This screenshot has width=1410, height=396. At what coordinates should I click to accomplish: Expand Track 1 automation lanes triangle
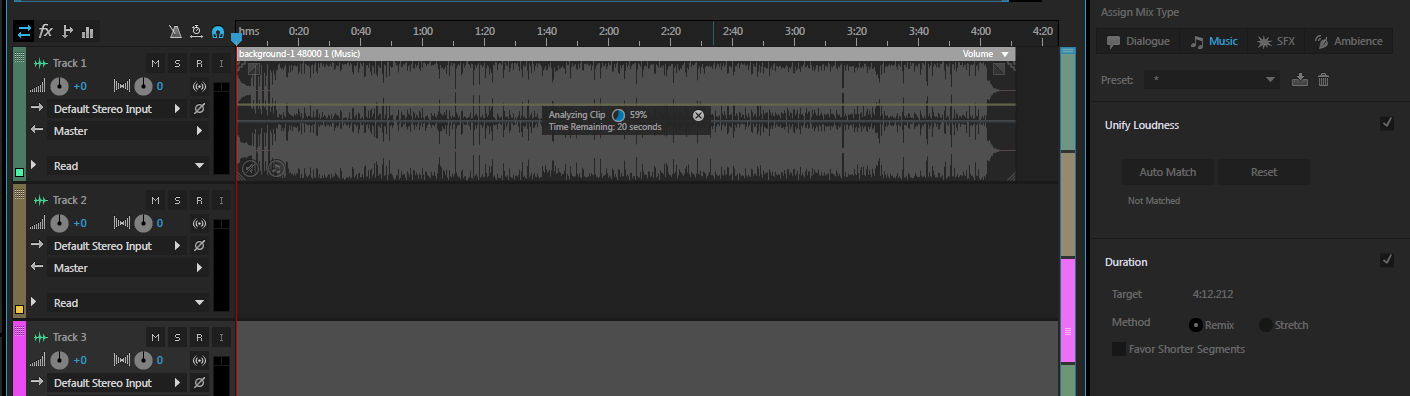coord(33,165)
